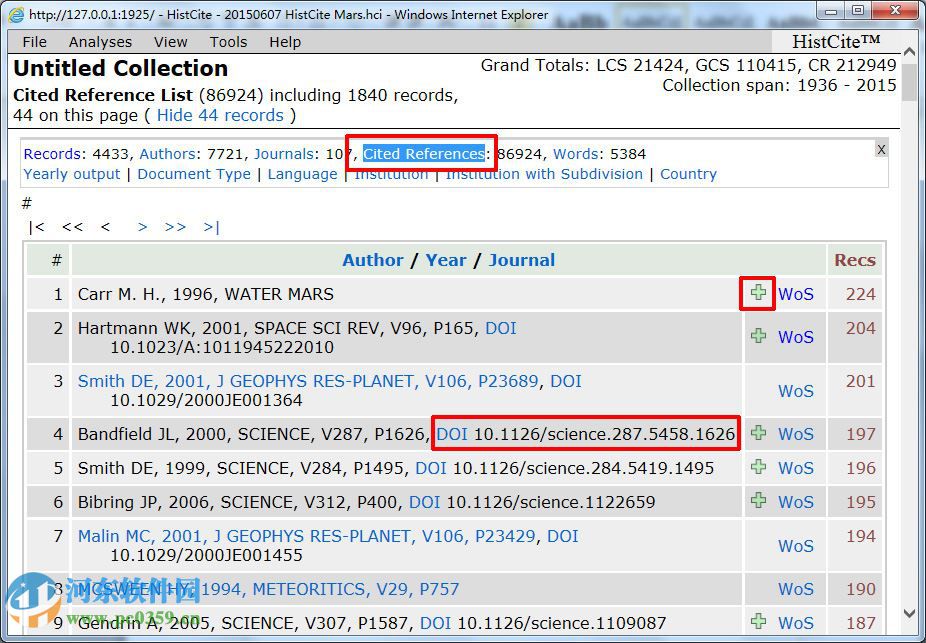Open McSween HY 1994 METEORITICS record

point(268,589)
